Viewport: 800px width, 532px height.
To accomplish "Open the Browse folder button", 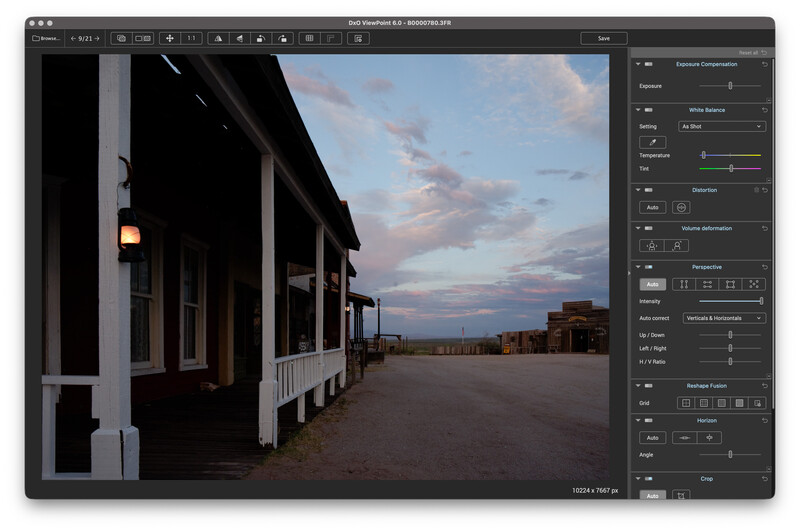I will click(46, 38).
